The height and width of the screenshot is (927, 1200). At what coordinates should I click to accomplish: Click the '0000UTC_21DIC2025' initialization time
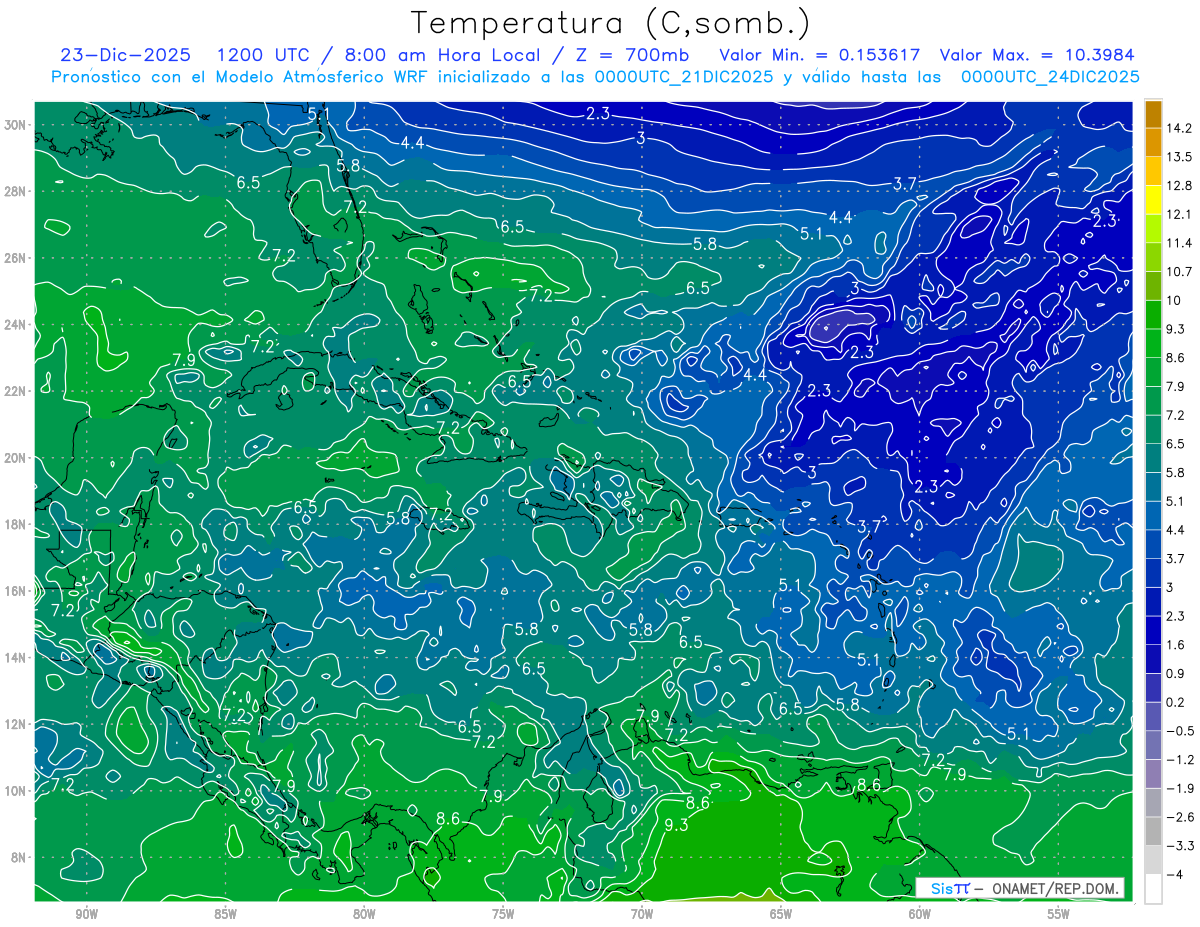click(x=683, y=76)
